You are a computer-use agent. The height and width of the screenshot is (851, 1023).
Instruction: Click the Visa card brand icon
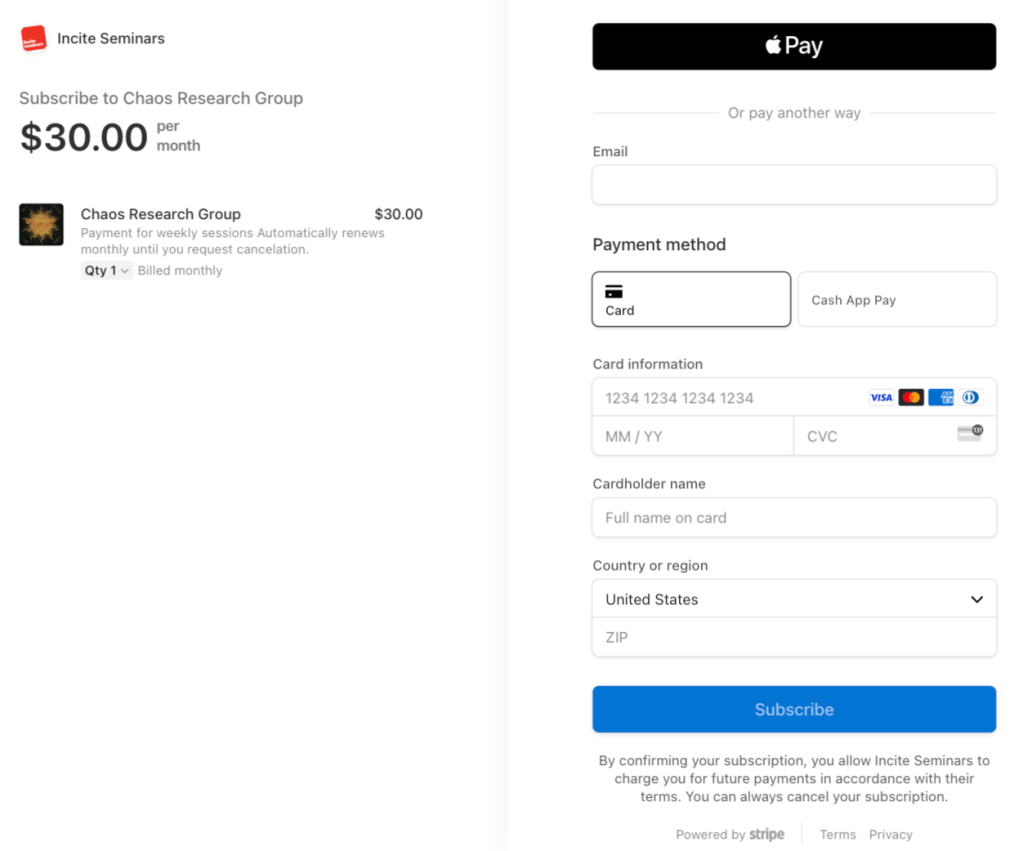[881, 398]
